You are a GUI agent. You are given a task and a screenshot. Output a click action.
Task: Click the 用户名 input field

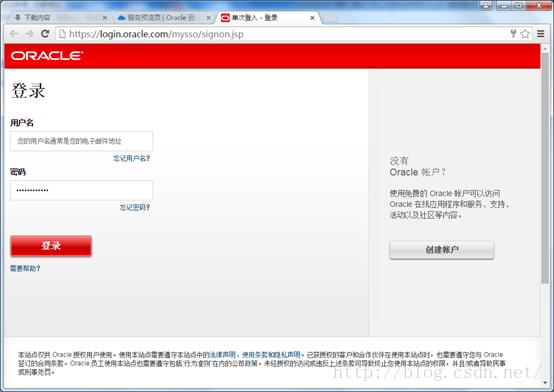(82, 141)
